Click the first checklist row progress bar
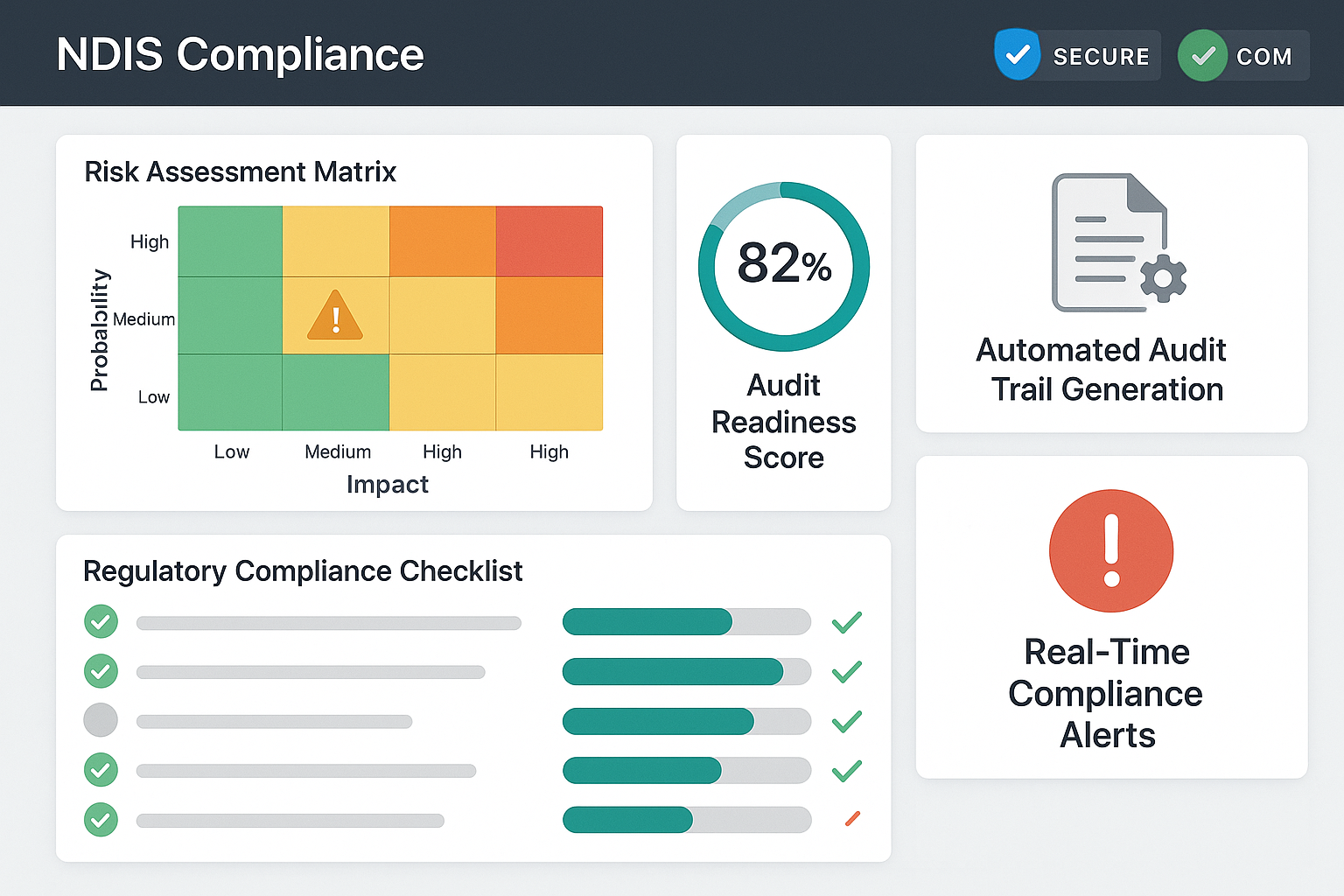 coord(687,621)
